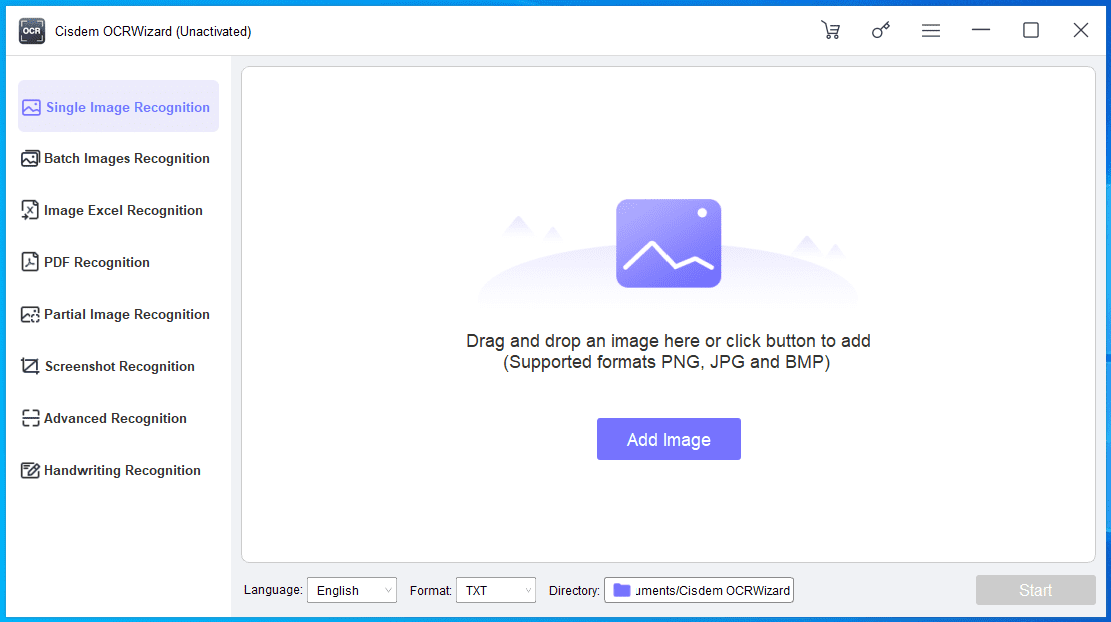Click the shopping cart purchase icon
The image size is (1111, 622).
pos(830,30)
